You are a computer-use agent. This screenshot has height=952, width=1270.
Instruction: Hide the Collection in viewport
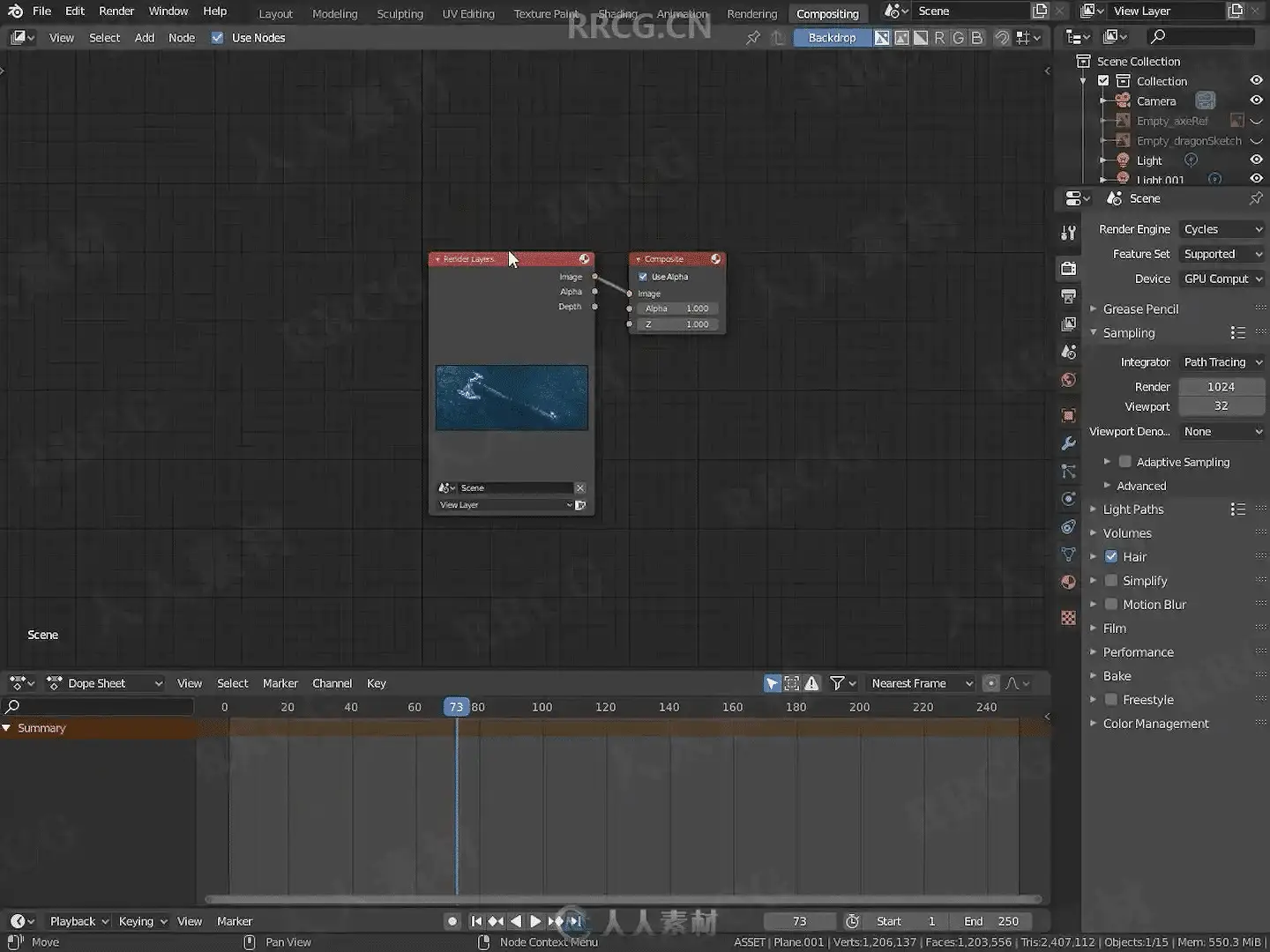point(1256,80)
